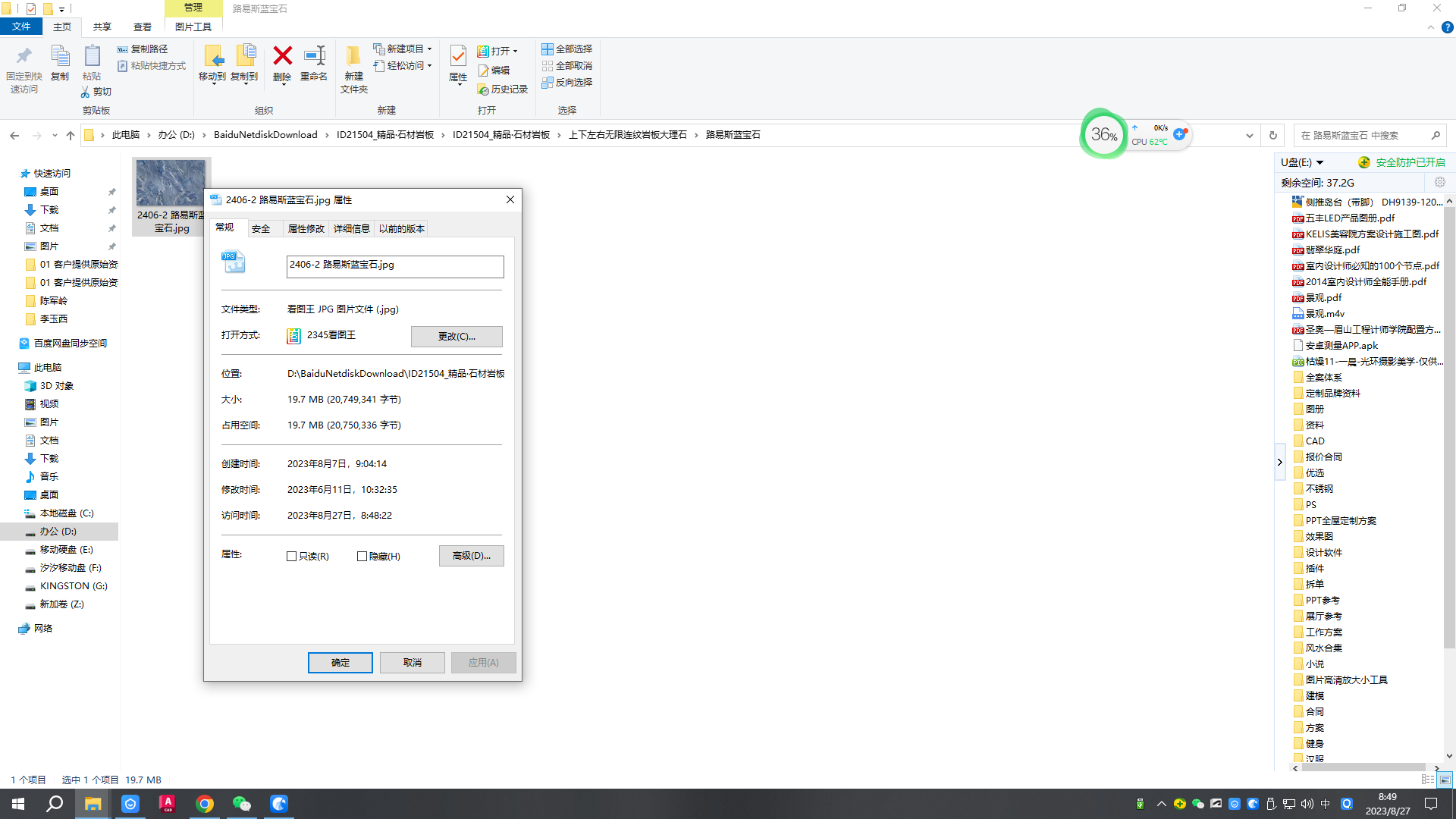Open KINGSTON (G:) drive in navigation pane
Image resolution: width=1456 pixels, height=819 pixels.
(74, 586)
